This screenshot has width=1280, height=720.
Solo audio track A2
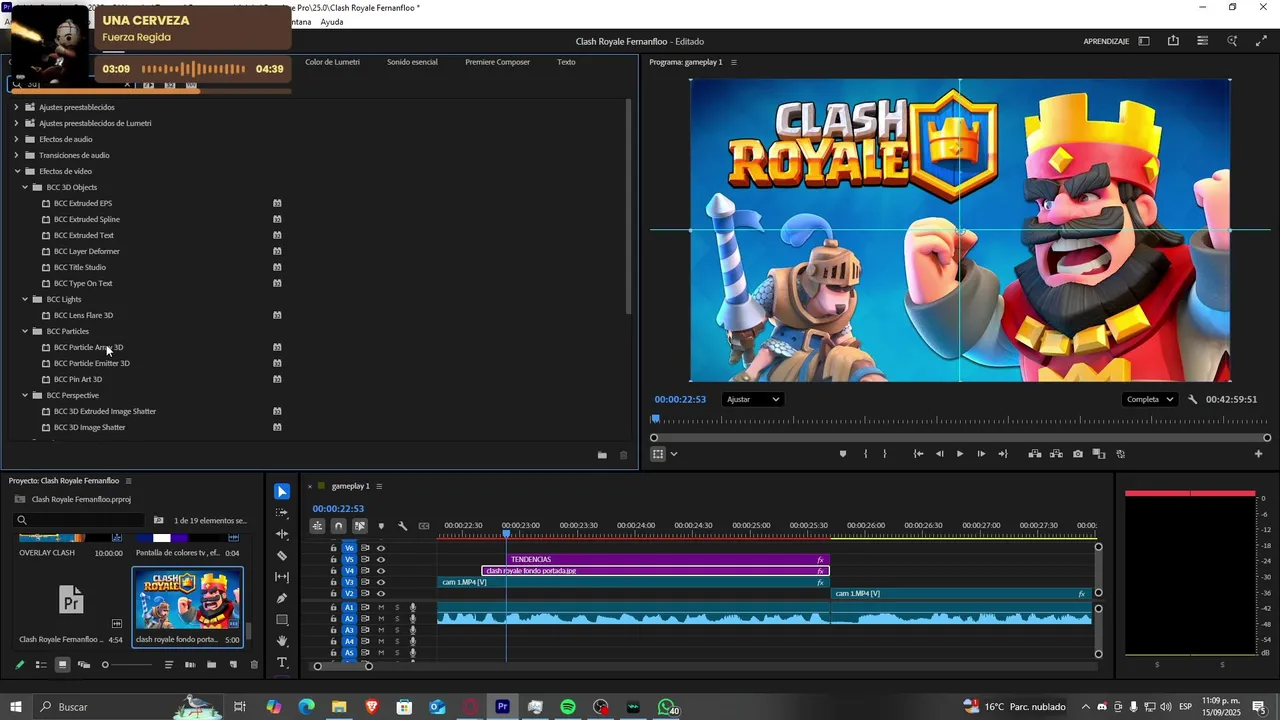397,619
